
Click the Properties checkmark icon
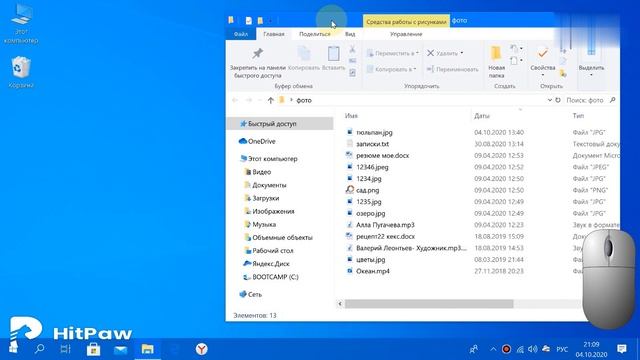[x=542, y=53]
